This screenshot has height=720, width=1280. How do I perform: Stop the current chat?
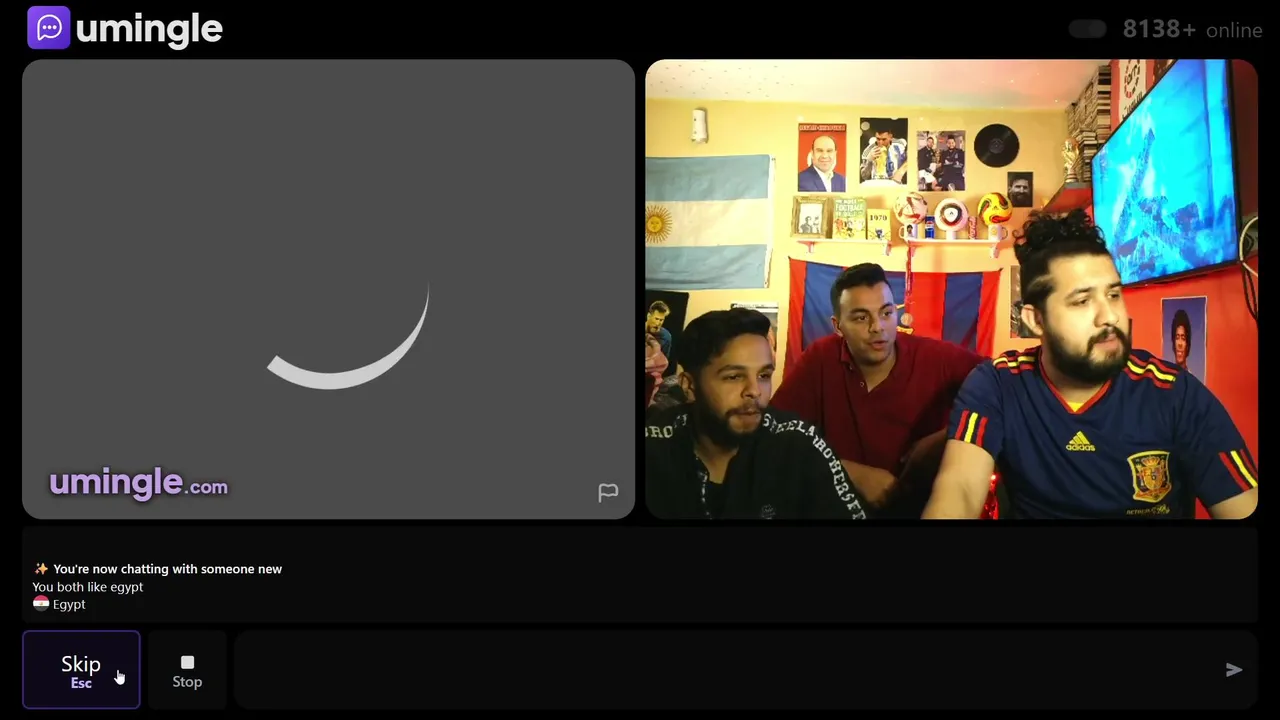187,671
